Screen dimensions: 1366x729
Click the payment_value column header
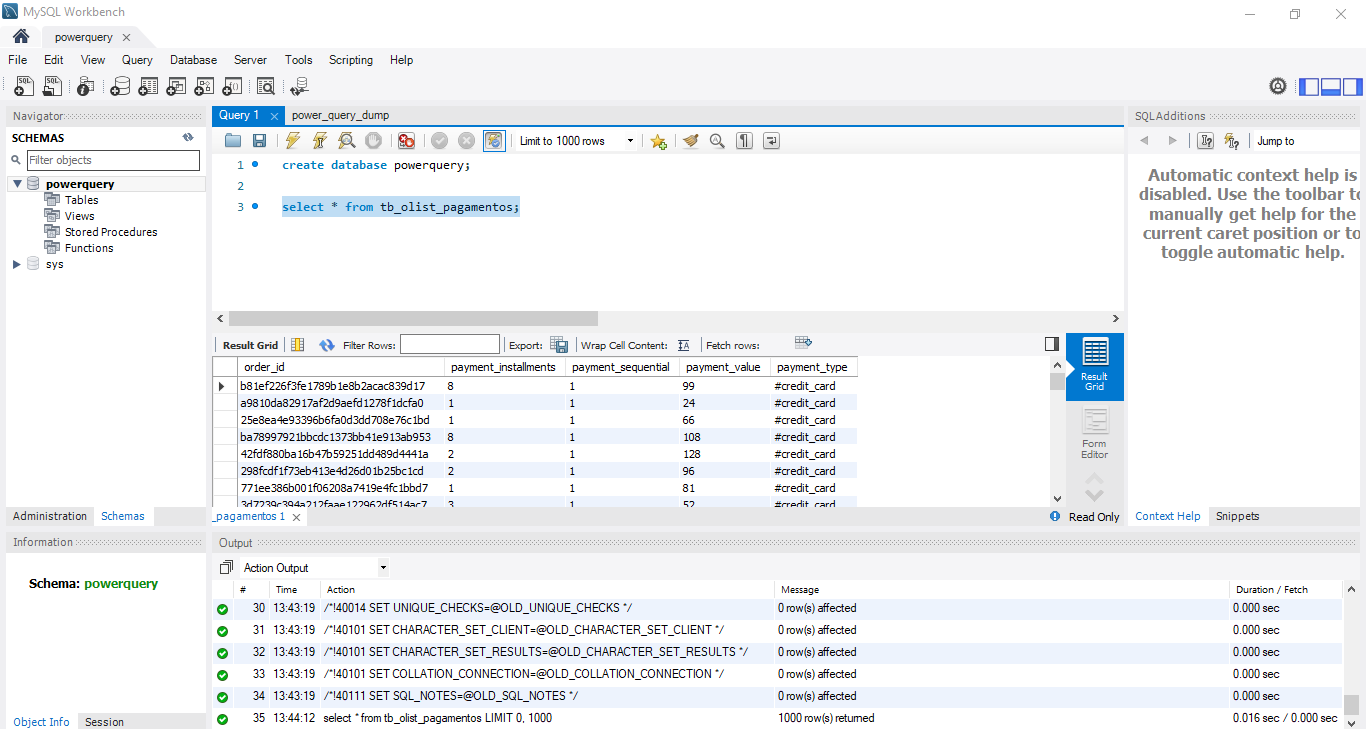(x=724, y=367)
